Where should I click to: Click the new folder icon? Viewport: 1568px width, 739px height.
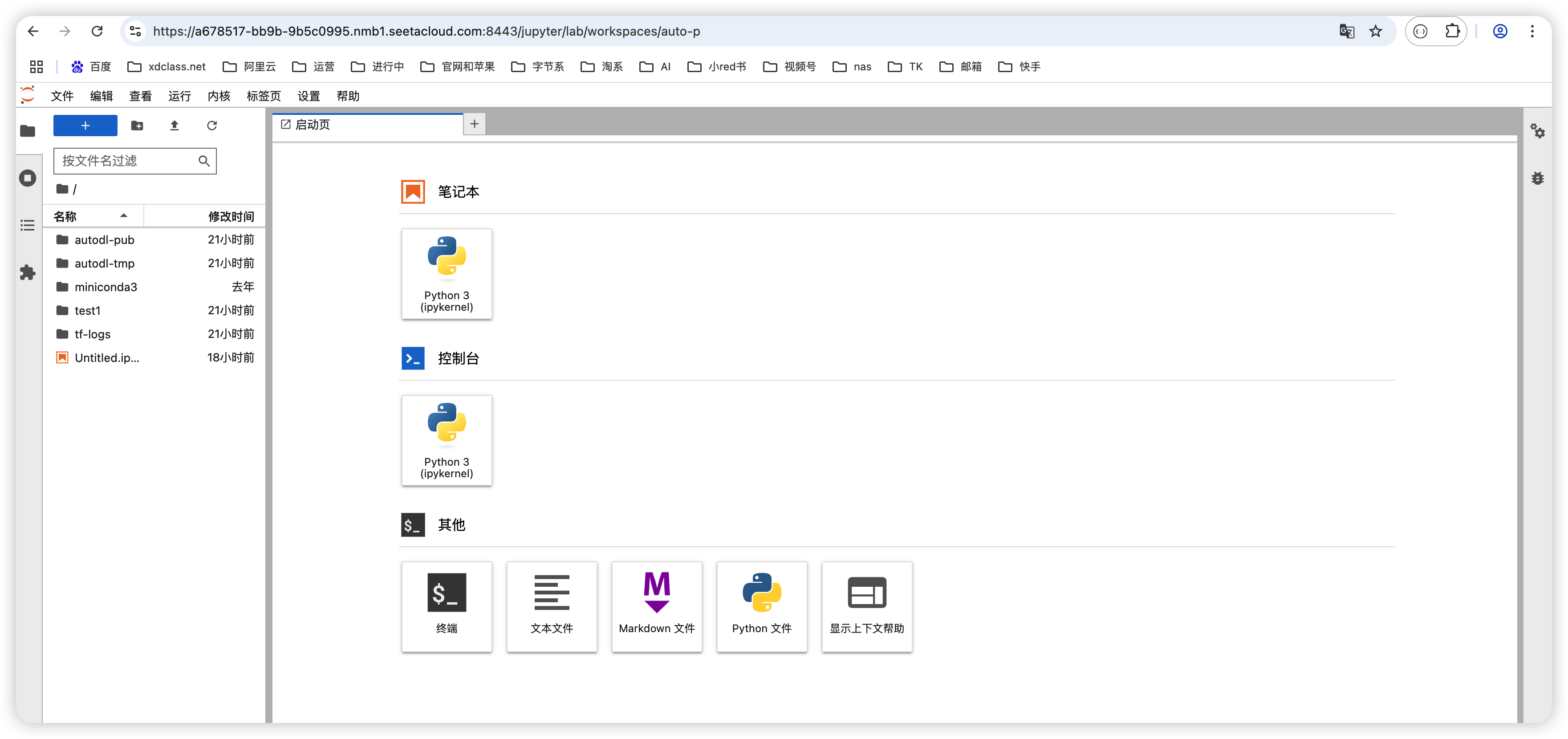click(x=137, y=126)
